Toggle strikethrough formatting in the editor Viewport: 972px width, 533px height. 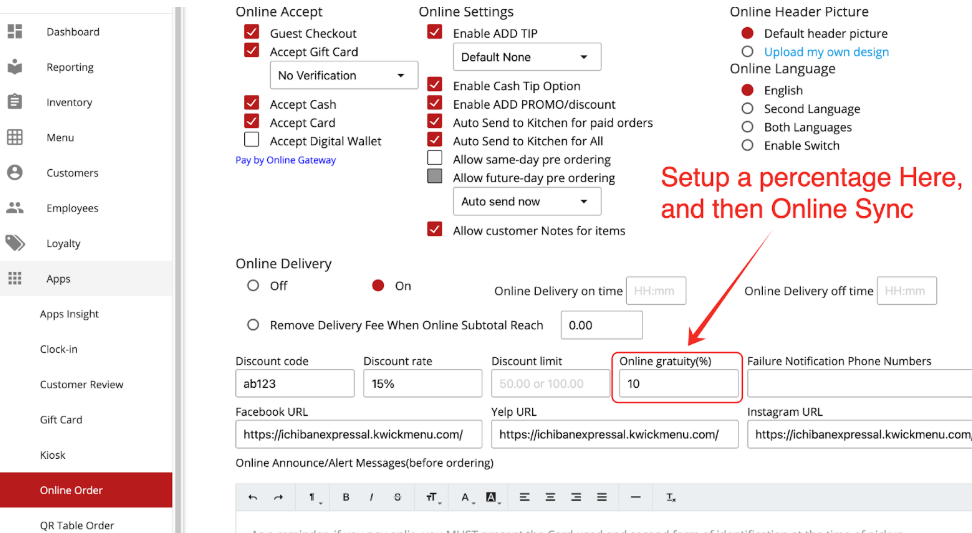(x=397, y=497)
